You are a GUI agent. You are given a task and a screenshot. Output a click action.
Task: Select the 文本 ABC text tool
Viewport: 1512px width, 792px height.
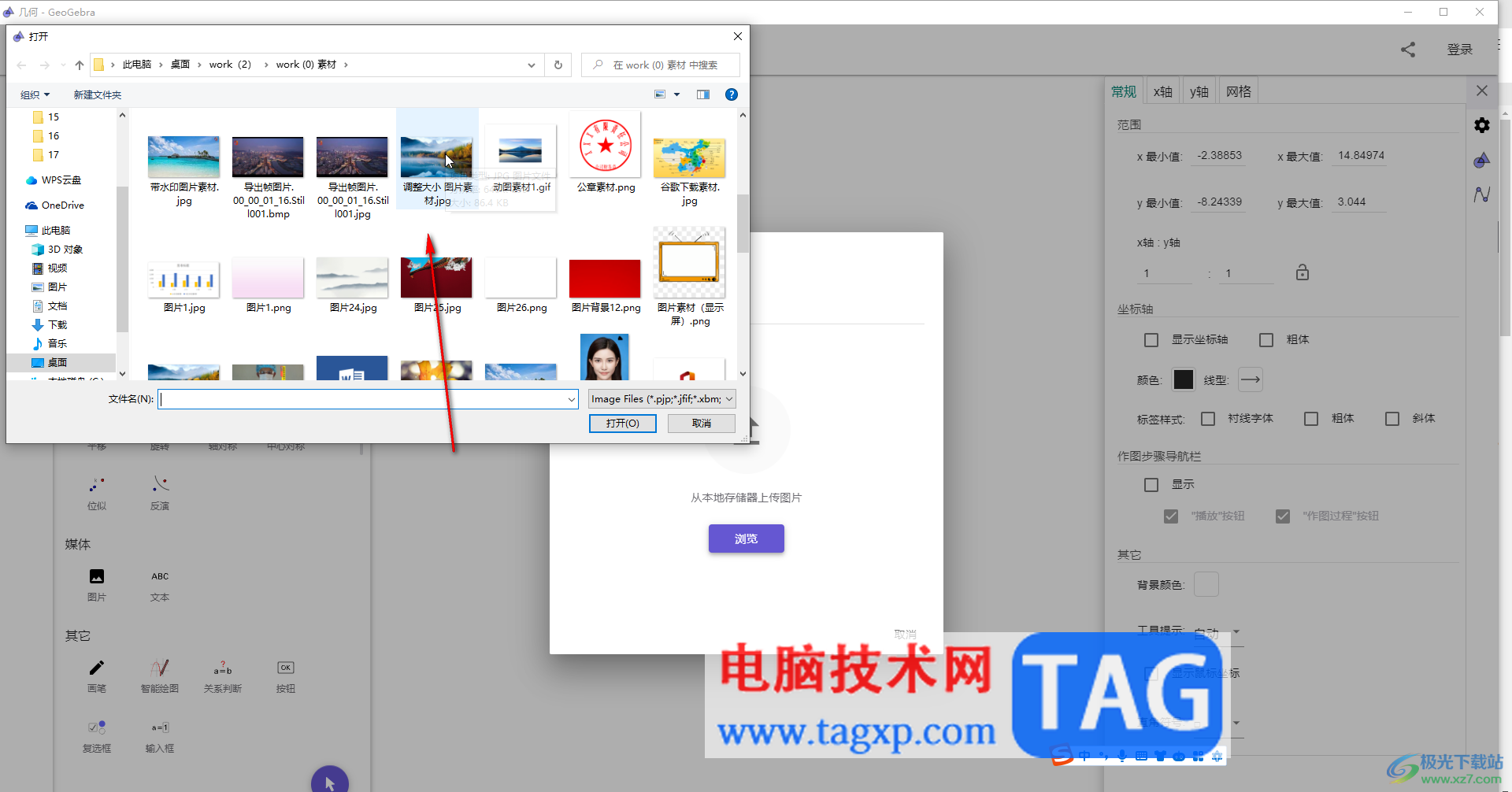click(x=160, y=577)
